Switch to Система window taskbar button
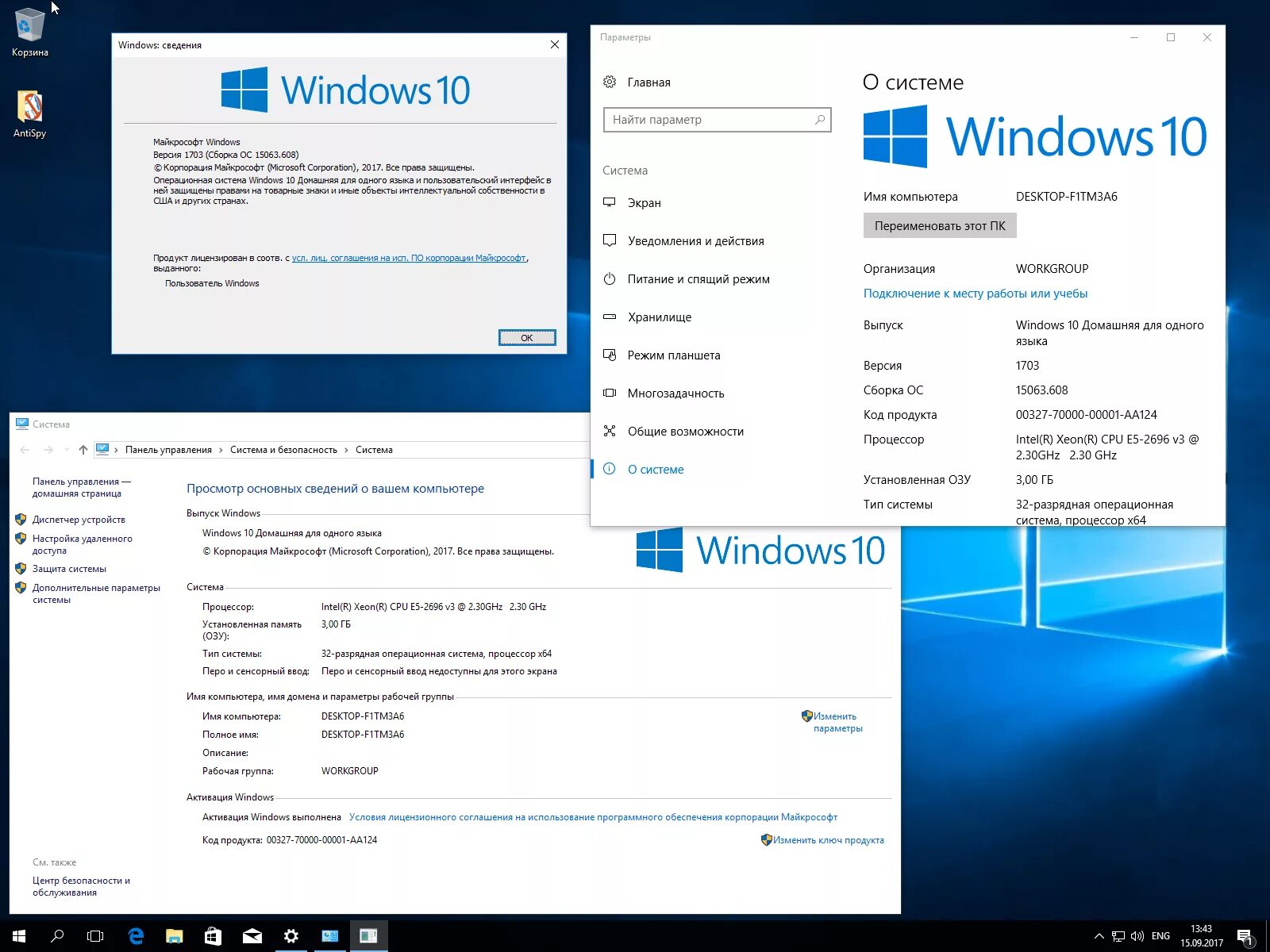Viewport: 1270px width, 952px height. [x=330, y=936]
